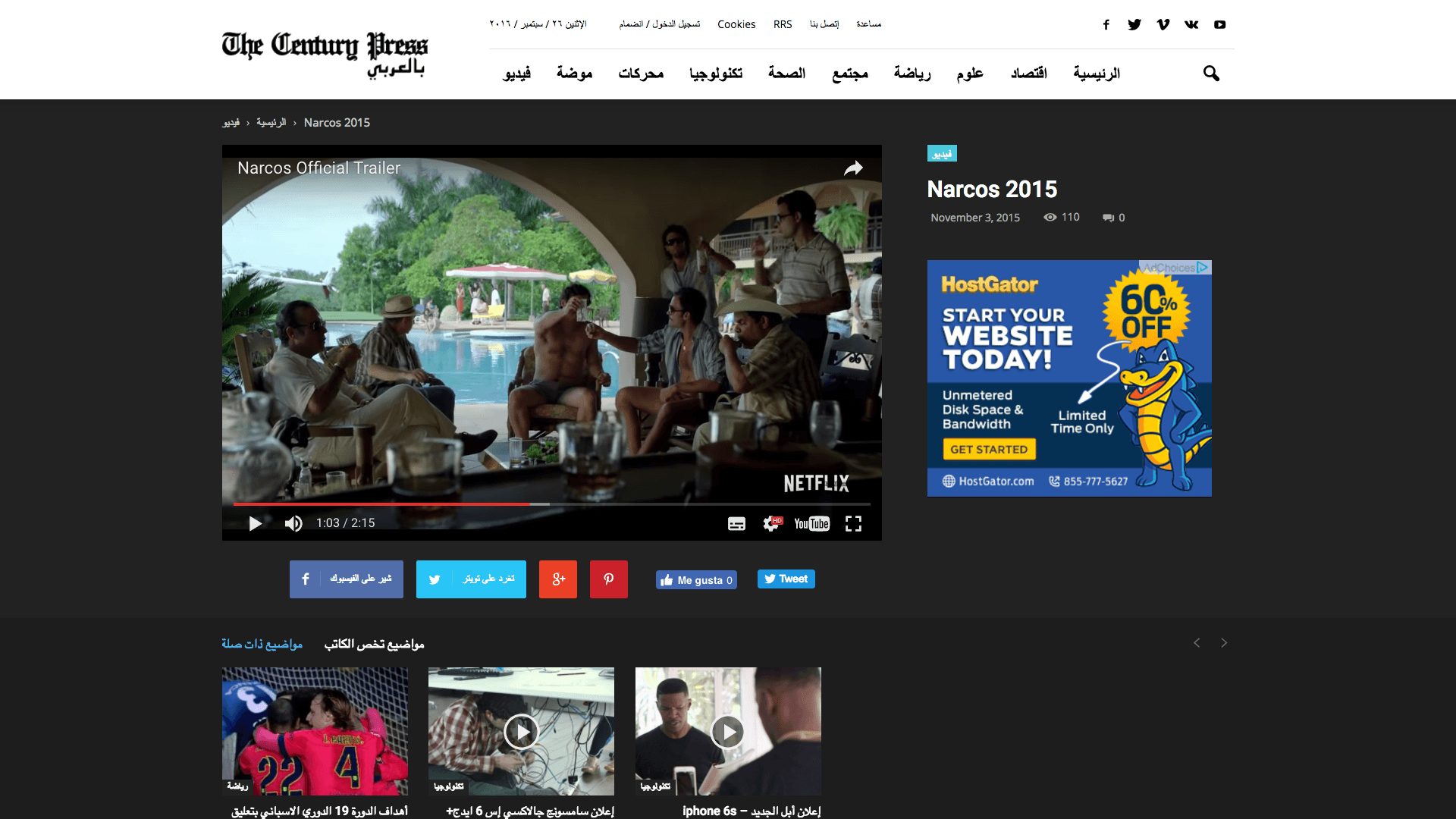
Task: Open the Samsung Galaxy S6 video thumbnail
Action: [x=521, y=731]
